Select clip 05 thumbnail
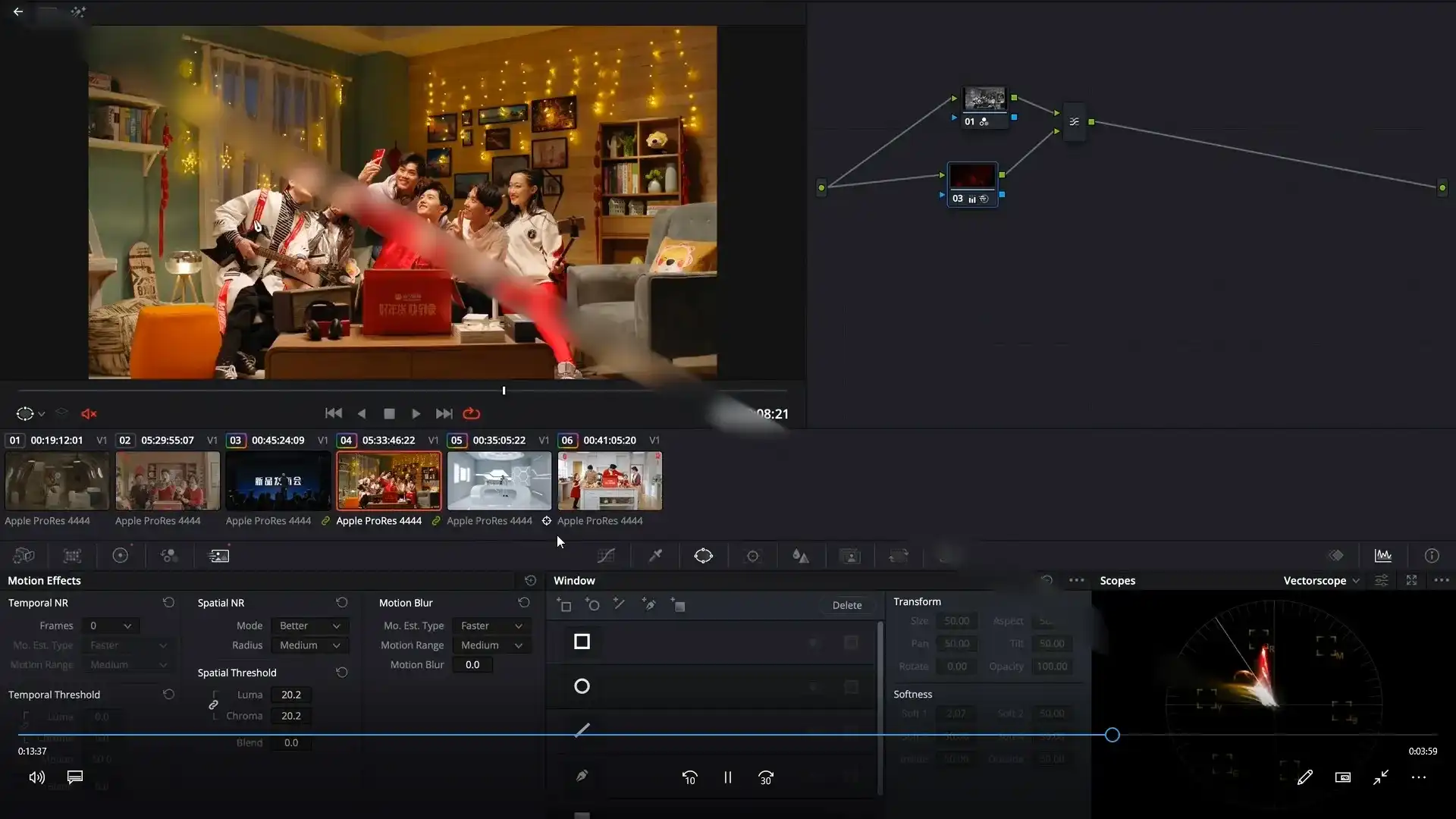 click(499, 481)
